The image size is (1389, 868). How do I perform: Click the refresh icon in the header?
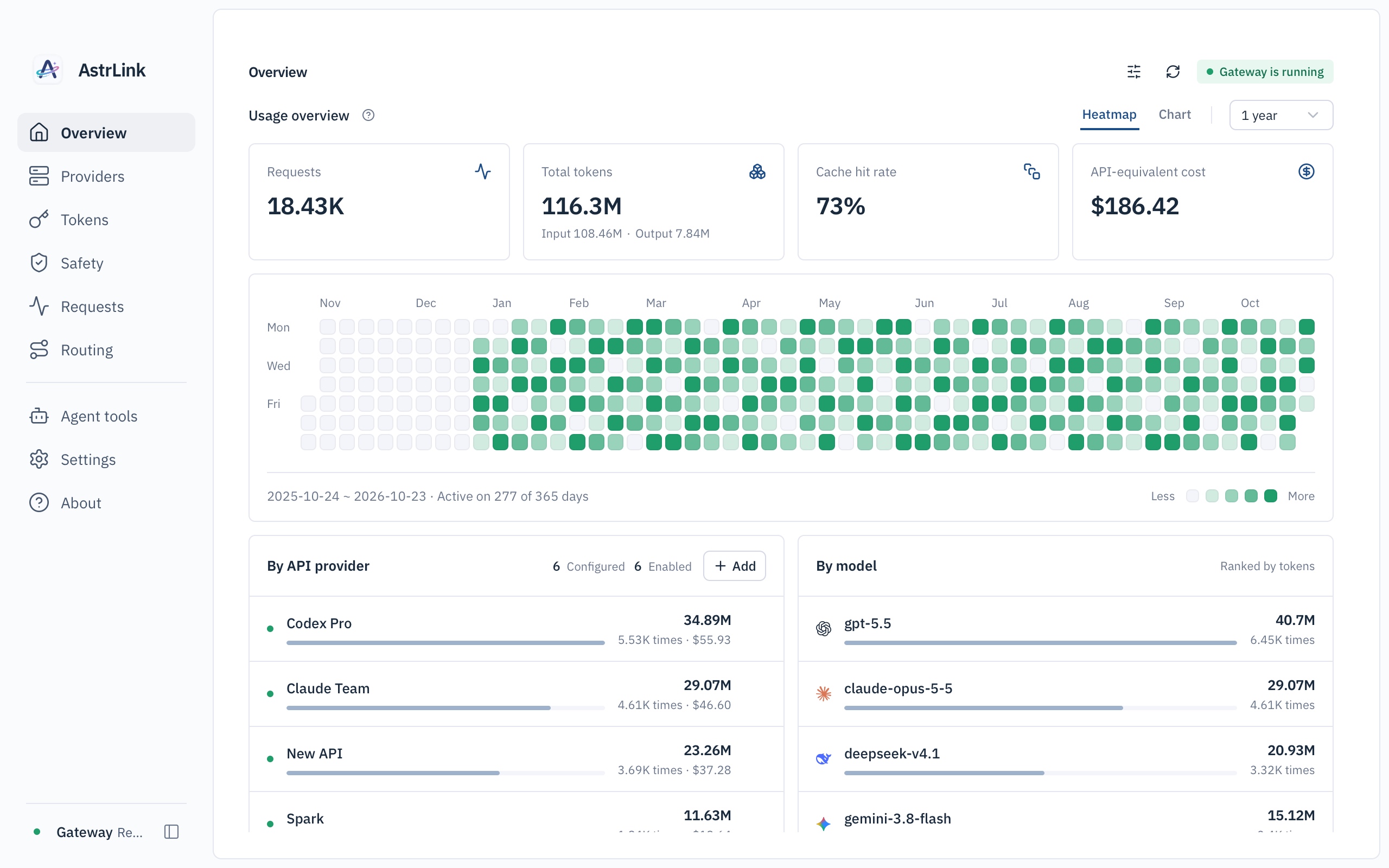point(1173,72)
